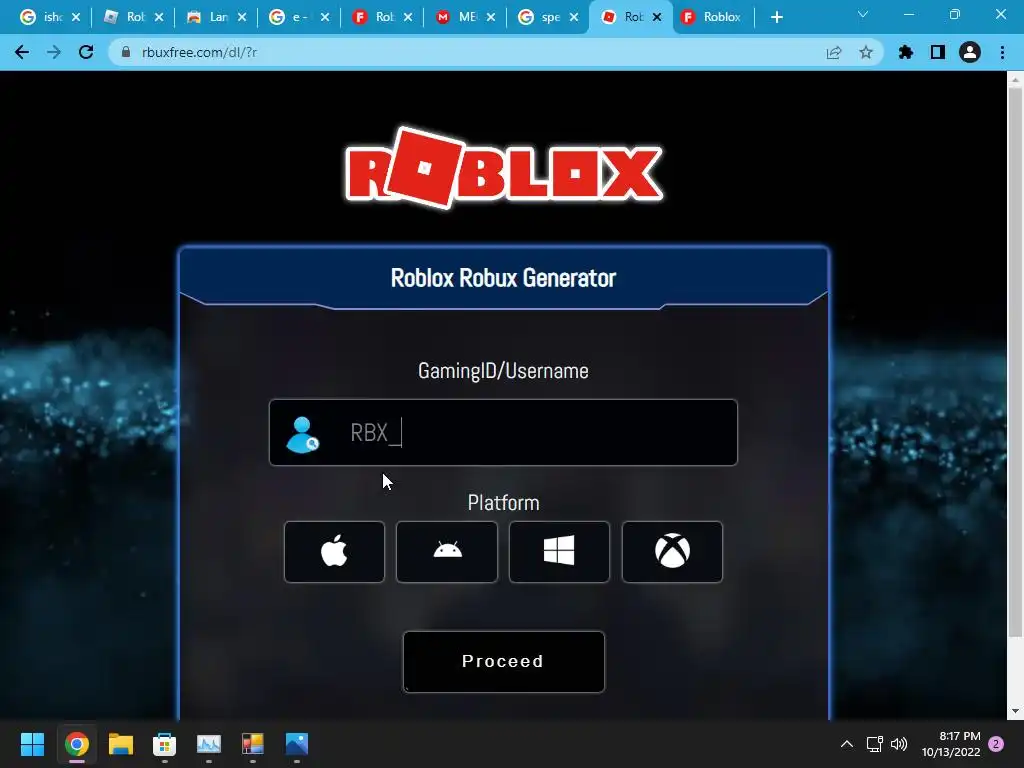
Task: Click the volume speaker icon
Action: [899, 744]
